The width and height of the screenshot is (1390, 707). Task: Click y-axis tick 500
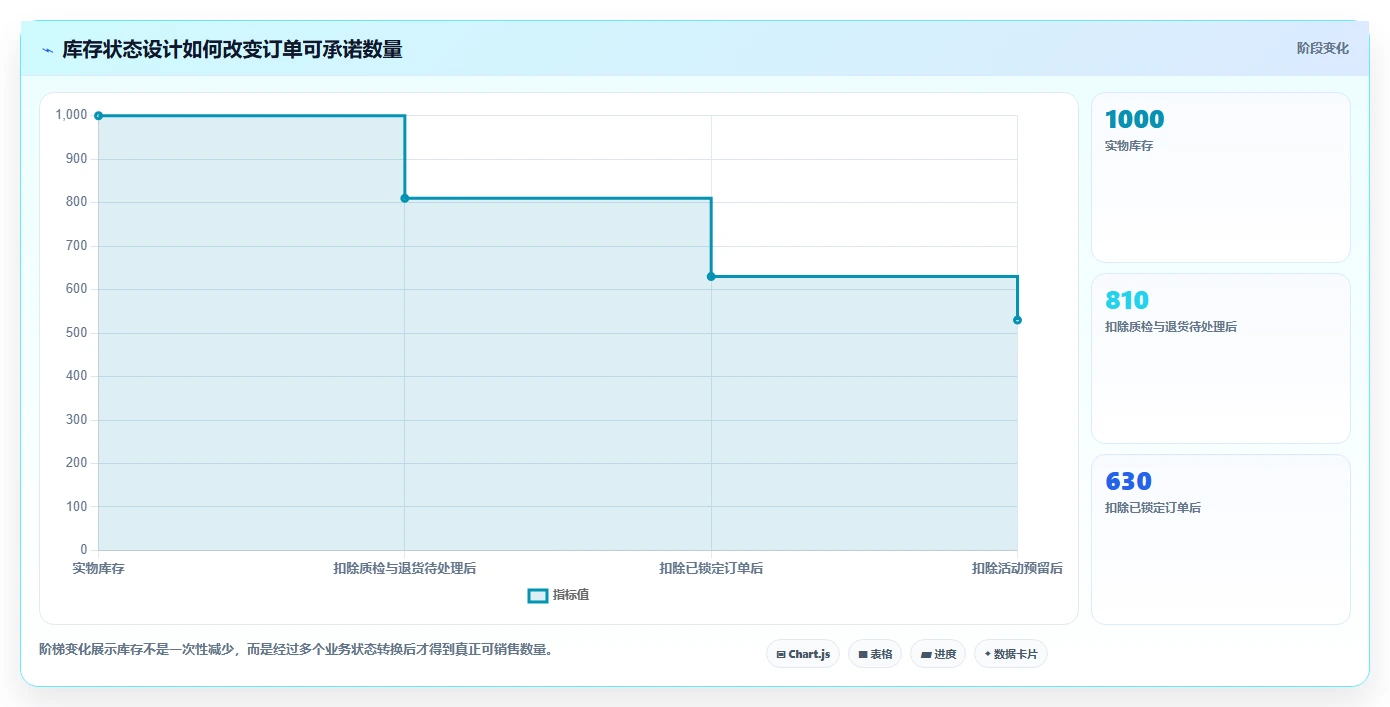pos(77,333)
